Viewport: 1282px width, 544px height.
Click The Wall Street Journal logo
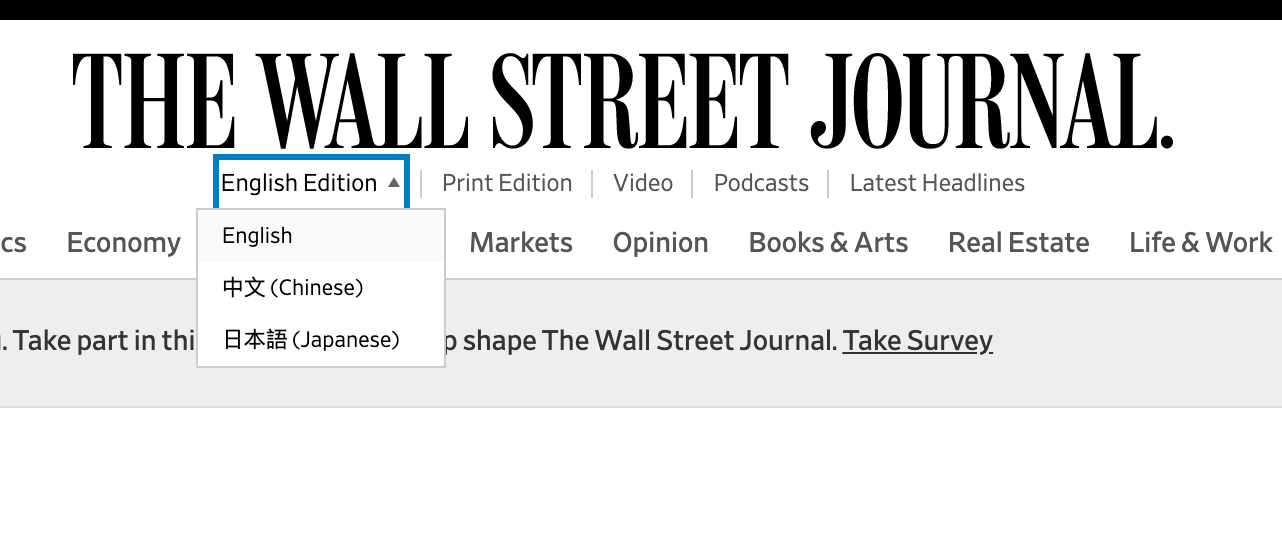(x=622, y=100)
